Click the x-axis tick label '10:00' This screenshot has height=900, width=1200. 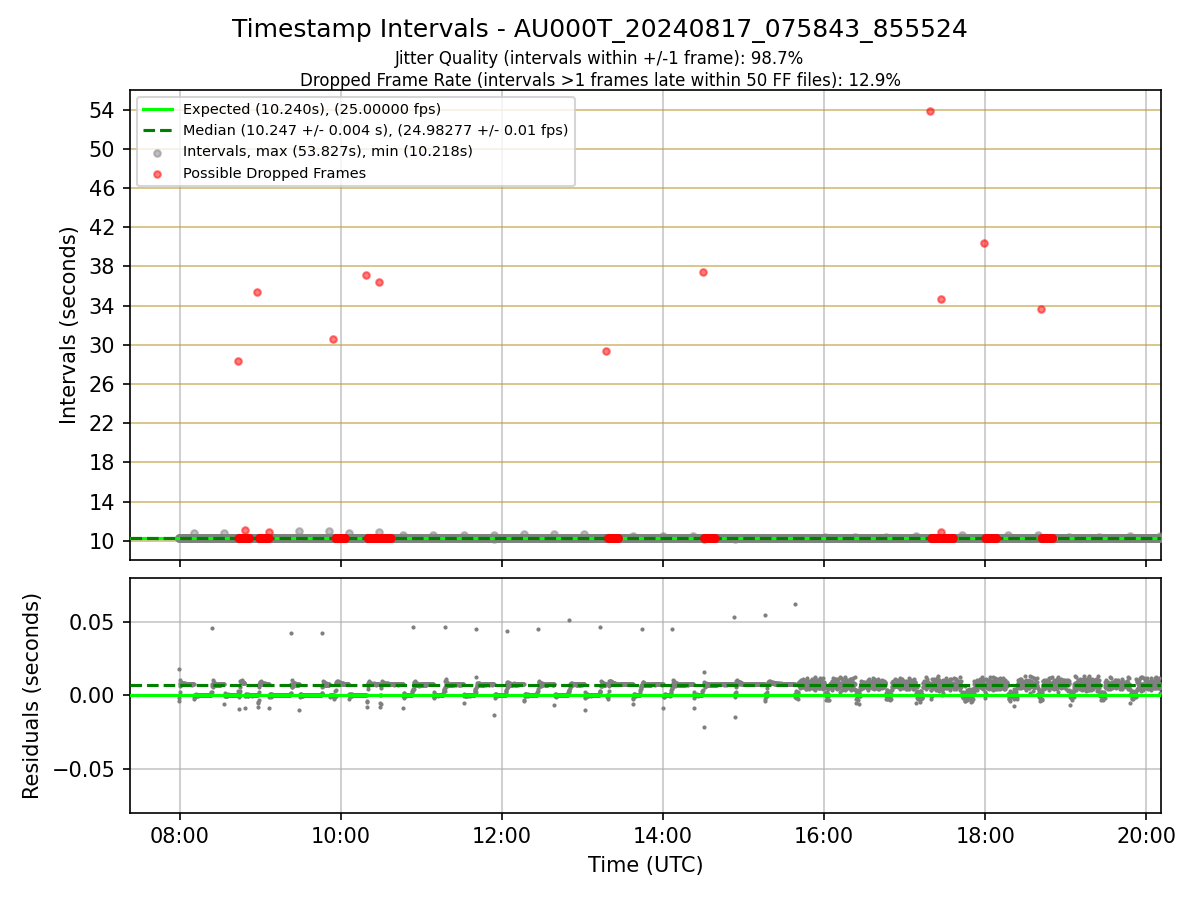(x=341, y=837)
